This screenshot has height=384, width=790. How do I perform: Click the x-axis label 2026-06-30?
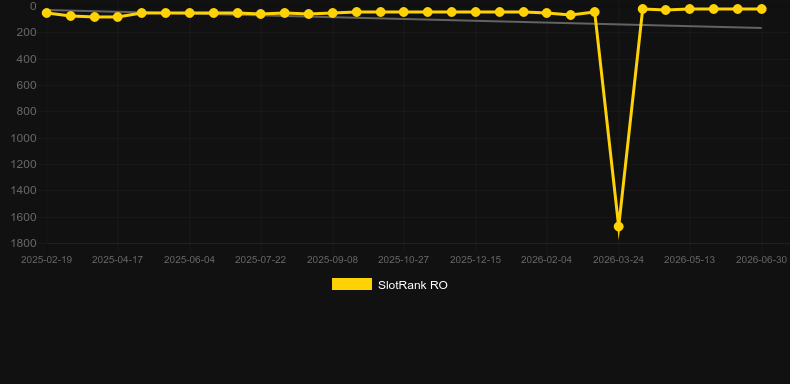point(761,260)
